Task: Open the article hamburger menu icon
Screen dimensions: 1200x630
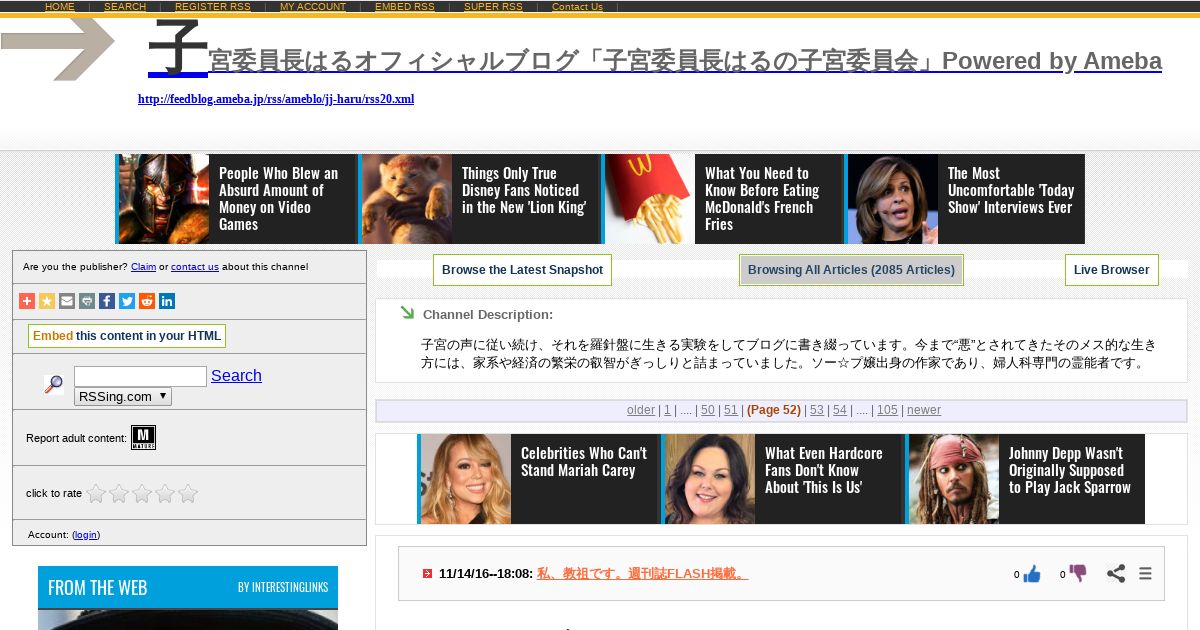Action: pos(1146,574)
